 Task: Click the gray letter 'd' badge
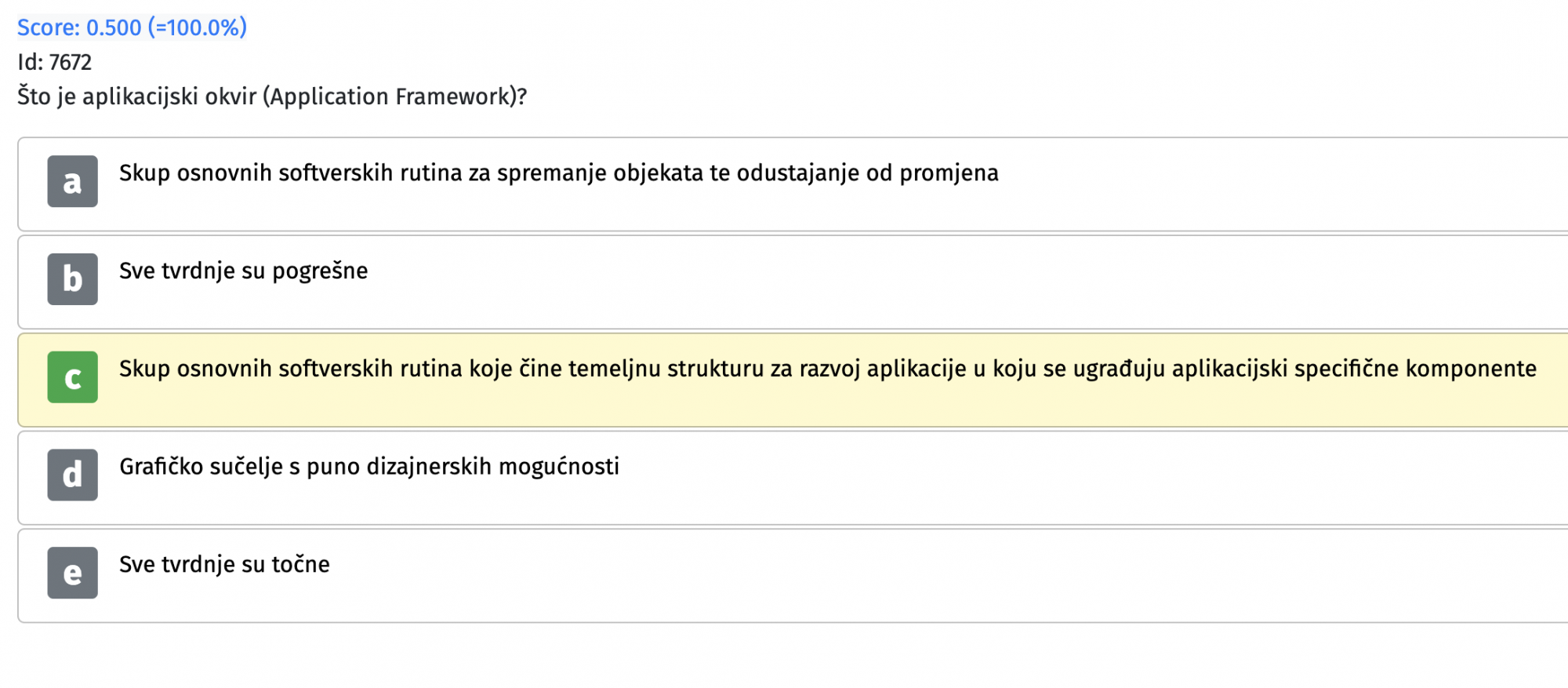click(72, 475)
